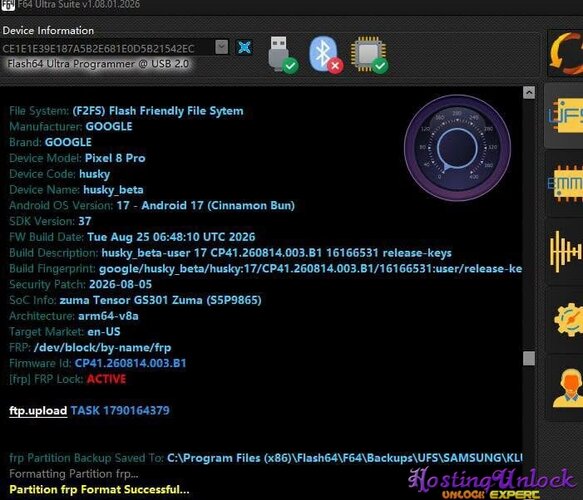This screenshot has height=500, width=583.
Task: Click the 'Pixel 8 Pro' device model value
Action: pyautogui.click(x=115, y=158)
